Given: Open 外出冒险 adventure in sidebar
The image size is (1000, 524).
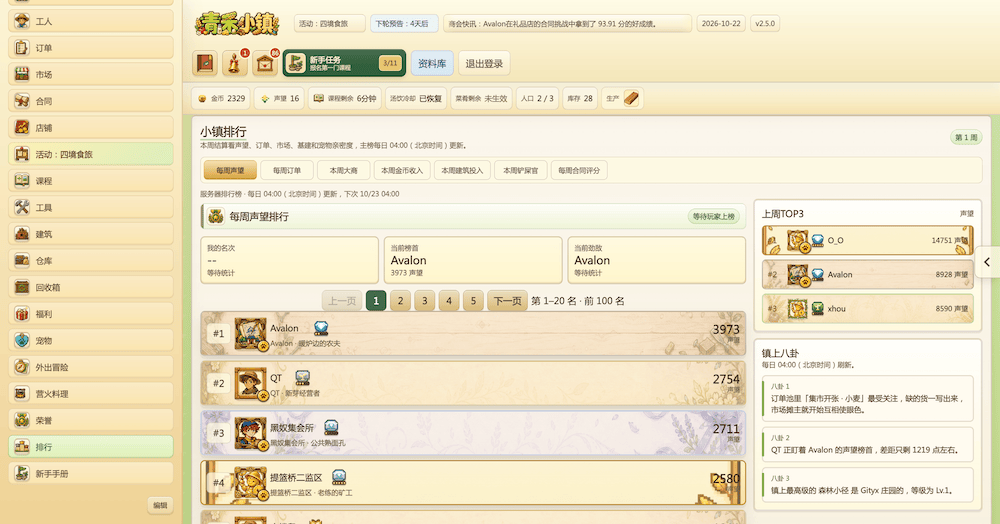Looking at the screenshot, I should pos(91,367).
